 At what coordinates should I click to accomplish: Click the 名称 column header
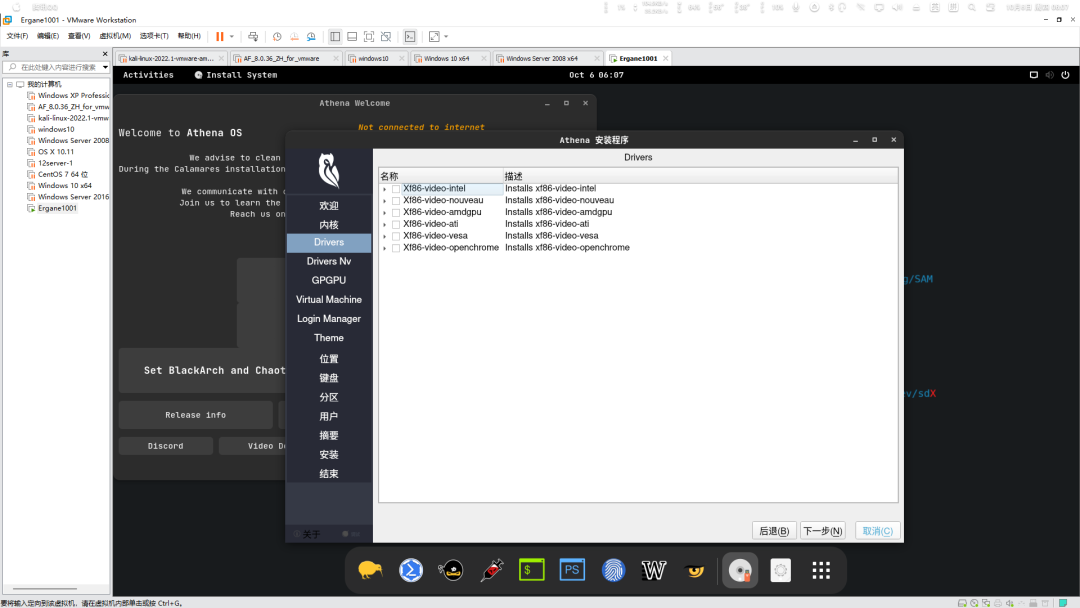click(441, 176)
